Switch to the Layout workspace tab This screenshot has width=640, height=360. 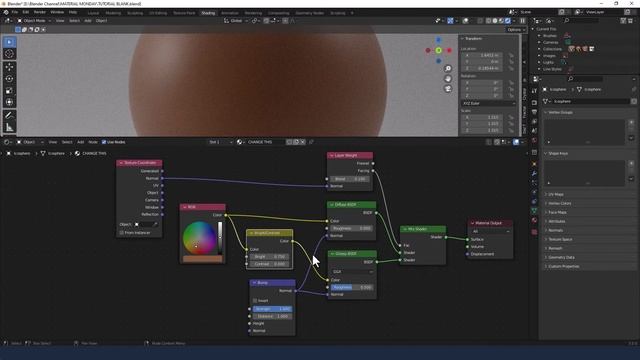93,13
